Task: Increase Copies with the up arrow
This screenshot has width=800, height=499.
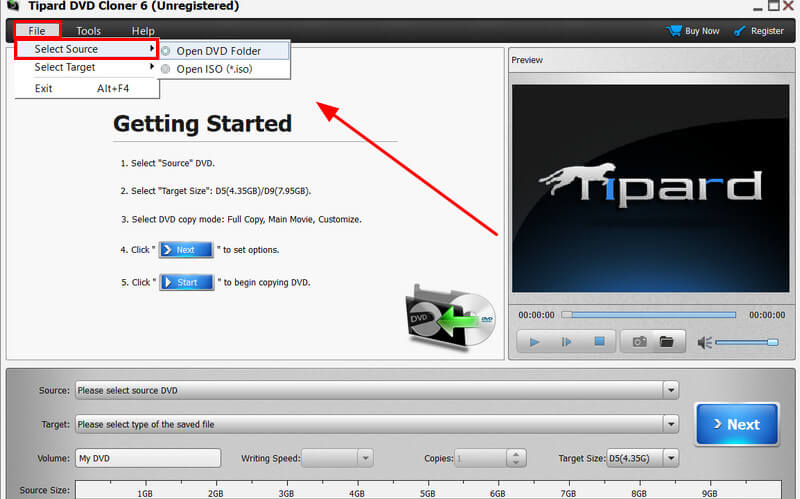Action: [x=516, y=454]
